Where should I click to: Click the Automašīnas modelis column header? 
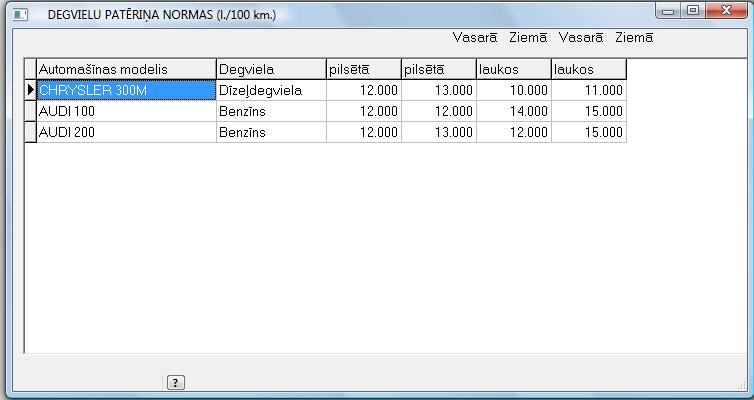pyautogui.click(x=126, y=69)
